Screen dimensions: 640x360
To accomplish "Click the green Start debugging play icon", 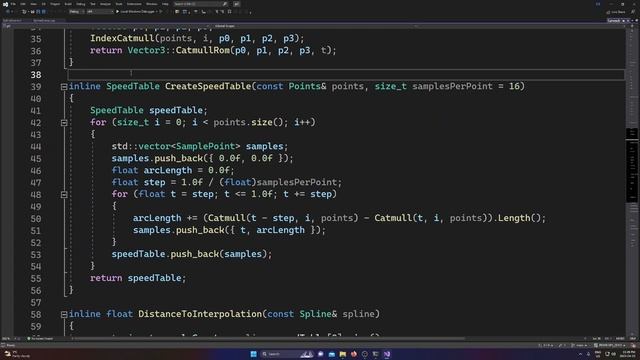I will pyautogui.click(x=118, y=12).
